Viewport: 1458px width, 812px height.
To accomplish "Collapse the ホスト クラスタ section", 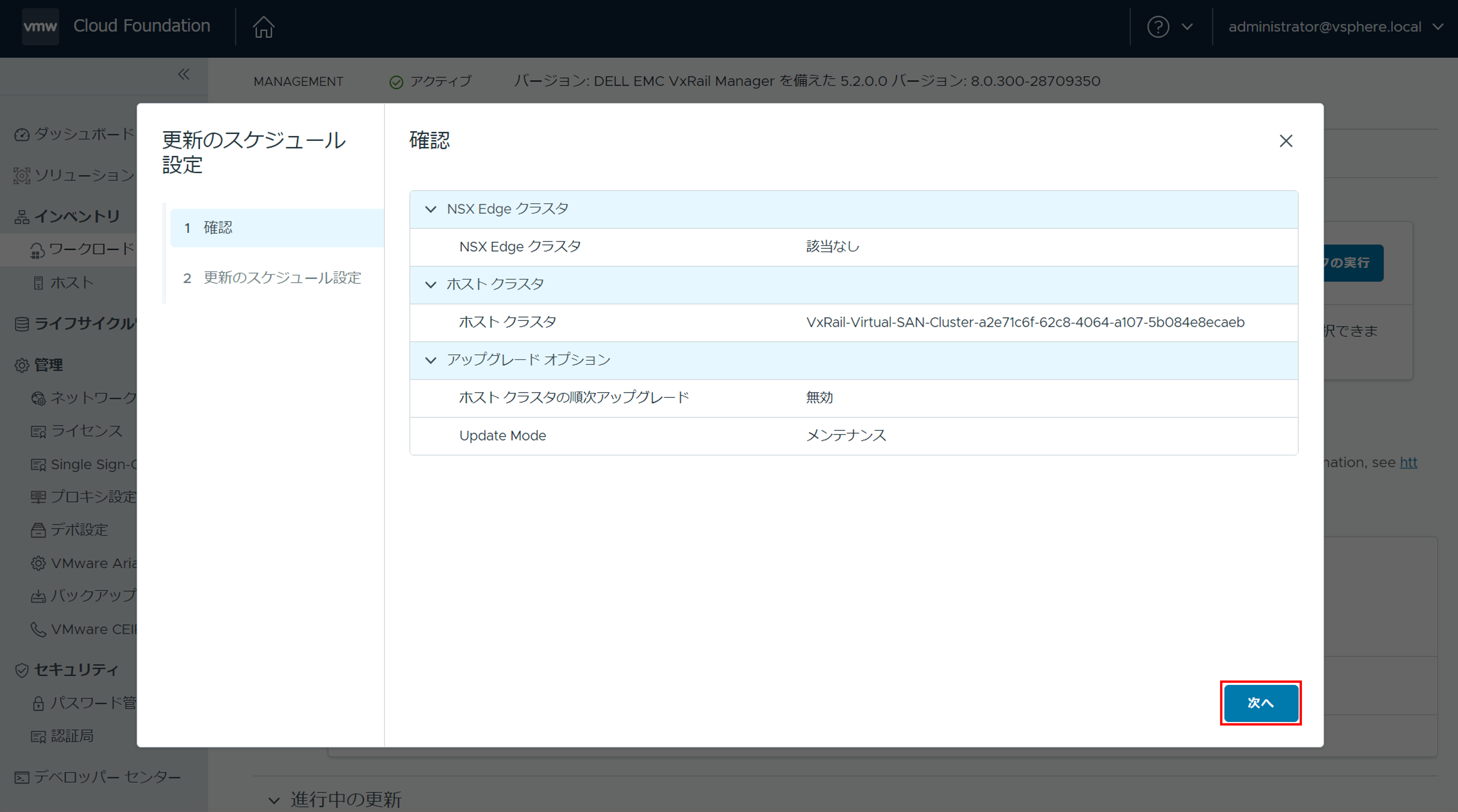I will click(x=430, y=285).
